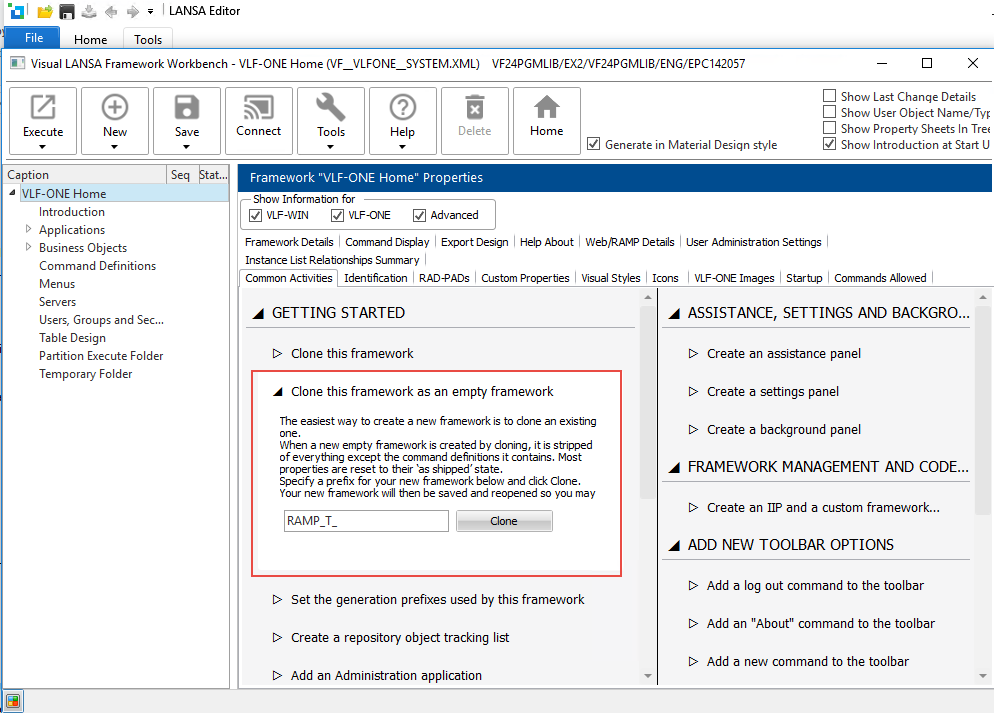Collapse the GETTING STARTED section
994x713 pixels.
(x=258, y=314)
